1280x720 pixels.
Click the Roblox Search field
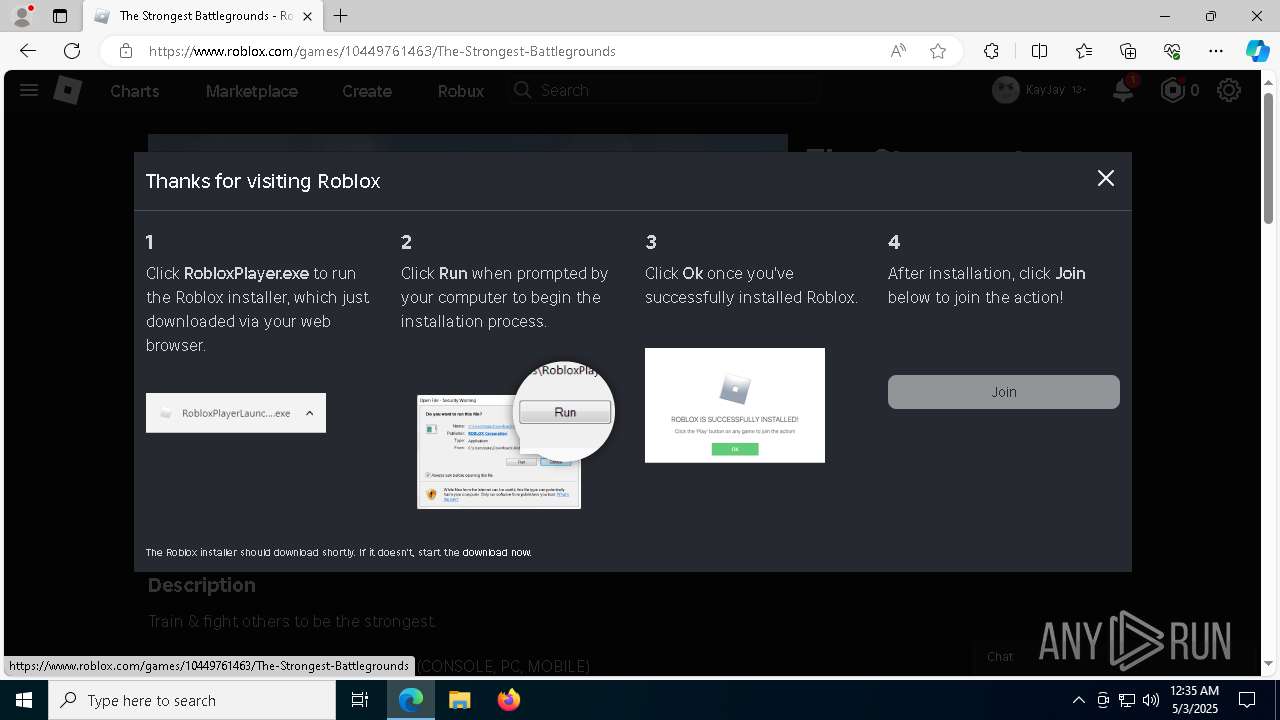coord(664,90)
